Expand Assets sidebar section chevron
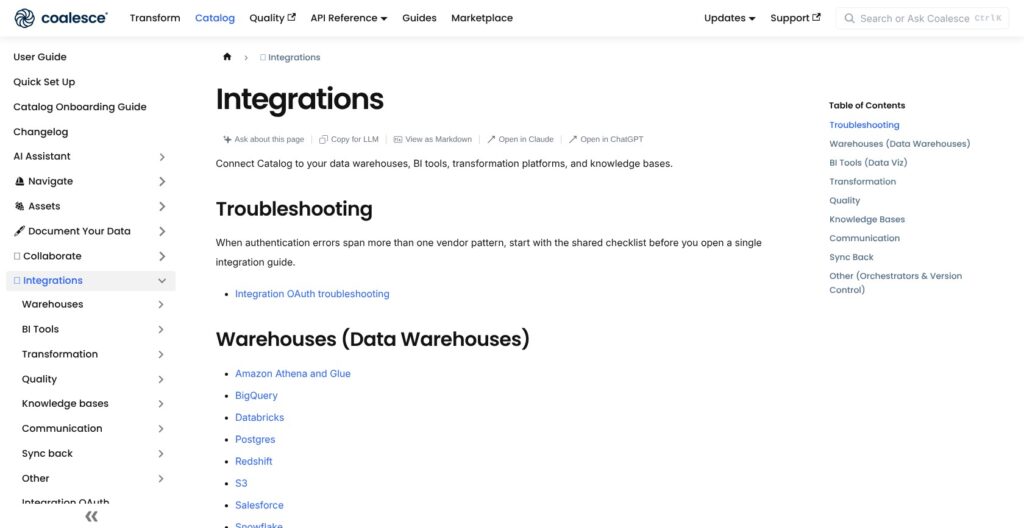1024x528 pixels. point(161,206)
